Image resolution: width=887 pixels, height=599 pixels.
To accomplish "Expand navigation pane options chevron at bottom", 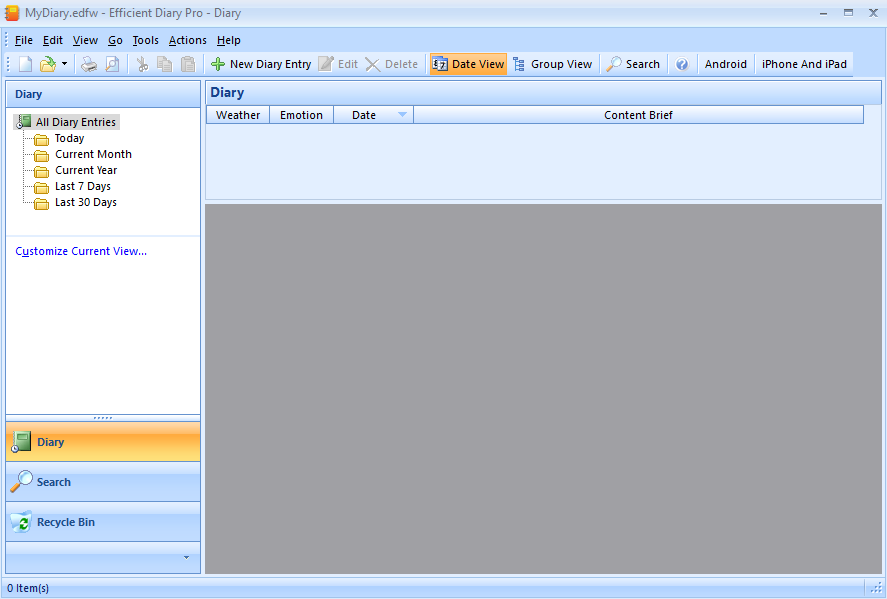I will point(187,558).
